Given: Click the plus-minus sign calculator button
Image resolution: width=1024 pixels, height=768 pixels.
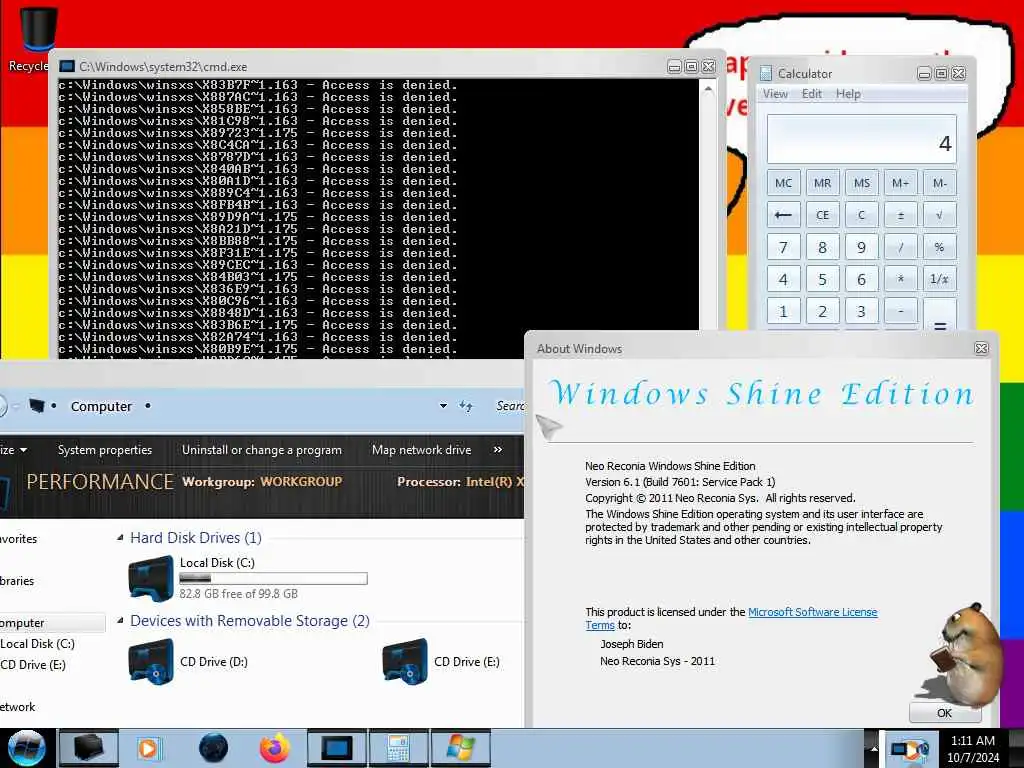Looking at the screenshot, I should 901,215.
